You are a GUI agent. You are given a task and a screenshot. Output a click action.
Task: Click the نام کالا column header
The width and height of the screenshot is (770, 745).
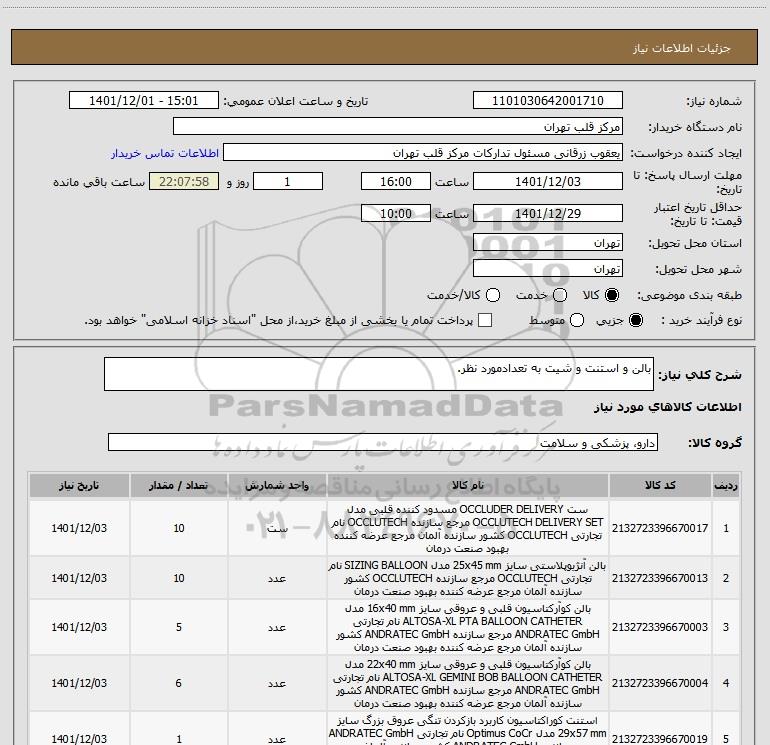coord(468,486)
